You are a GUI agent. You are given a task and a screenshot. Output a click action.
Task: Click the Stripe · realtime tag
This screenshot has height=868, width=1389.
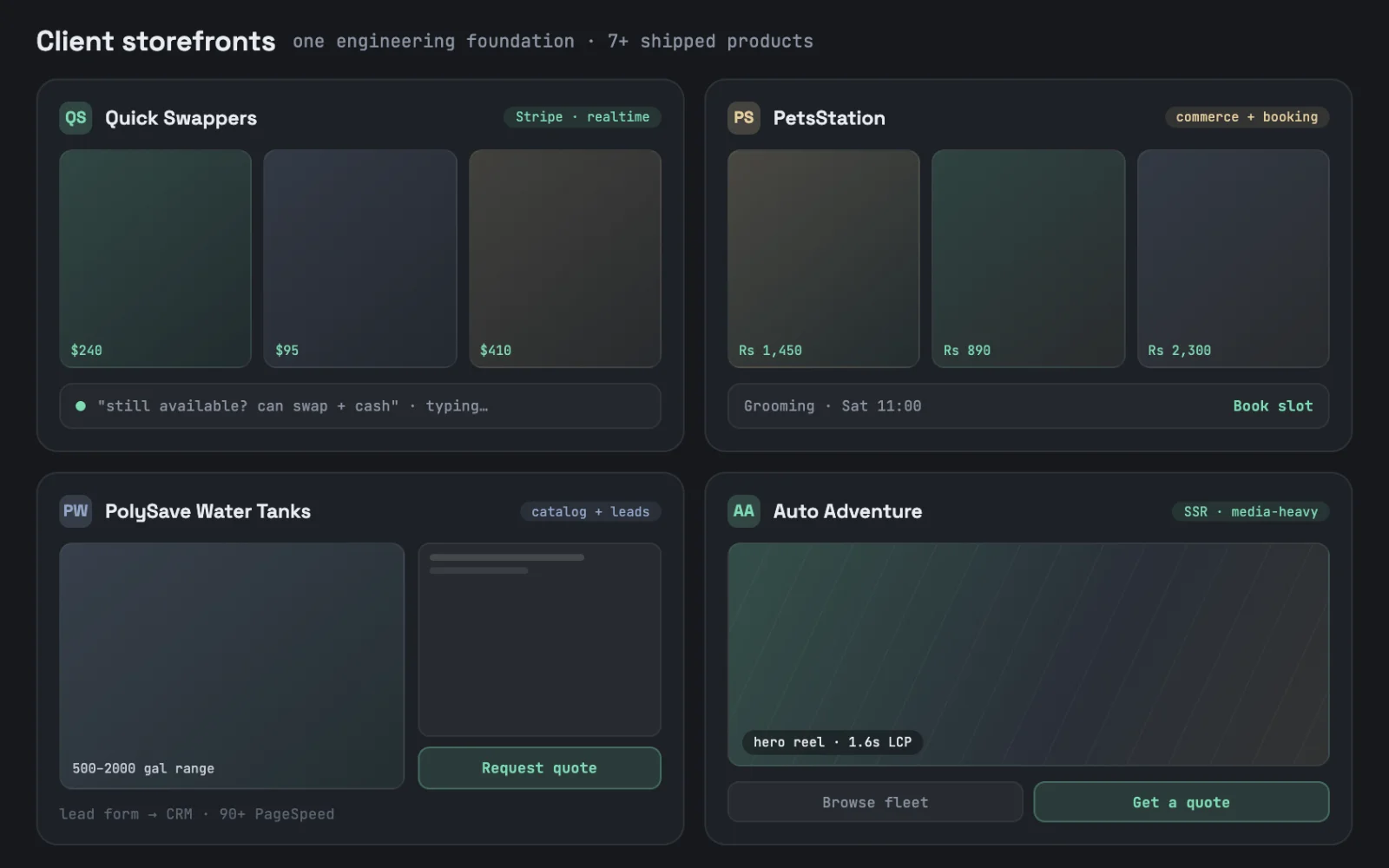pyautogui.click(x=583, y=117)
